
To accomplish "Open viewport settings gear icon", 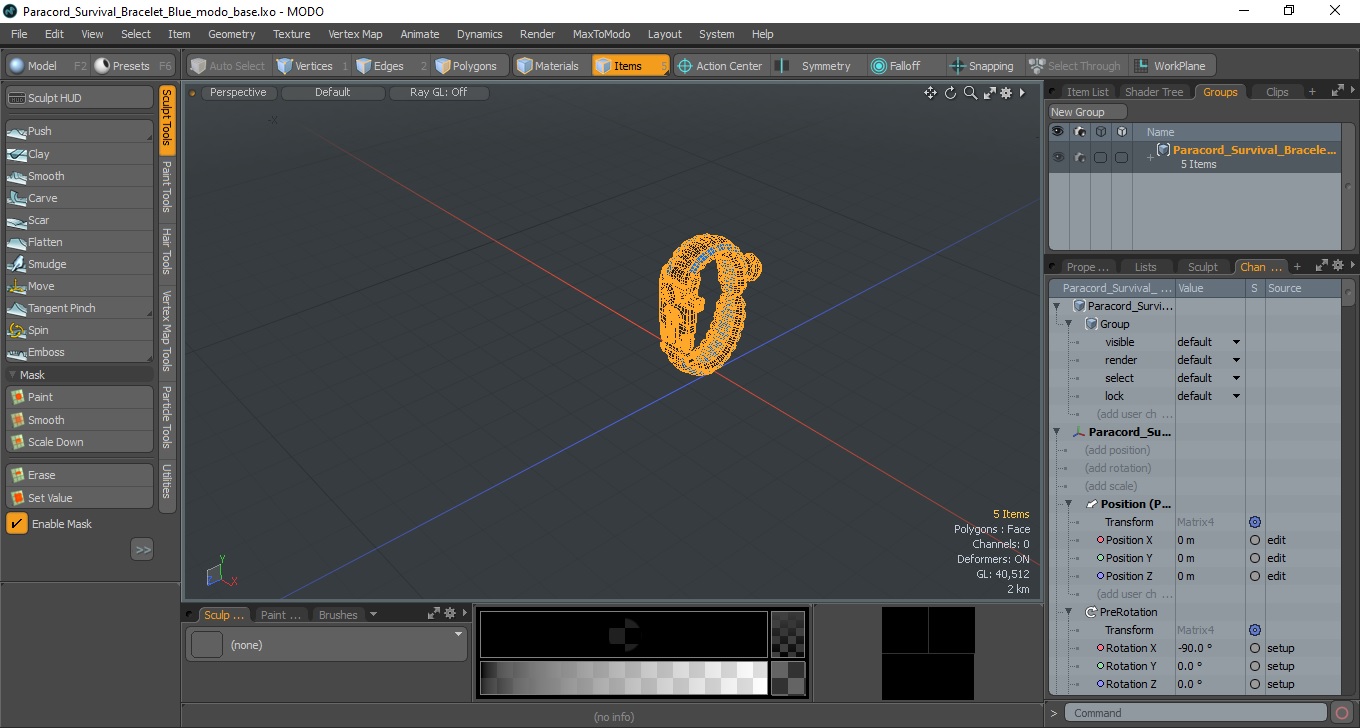I will (x=1006, y=93).
